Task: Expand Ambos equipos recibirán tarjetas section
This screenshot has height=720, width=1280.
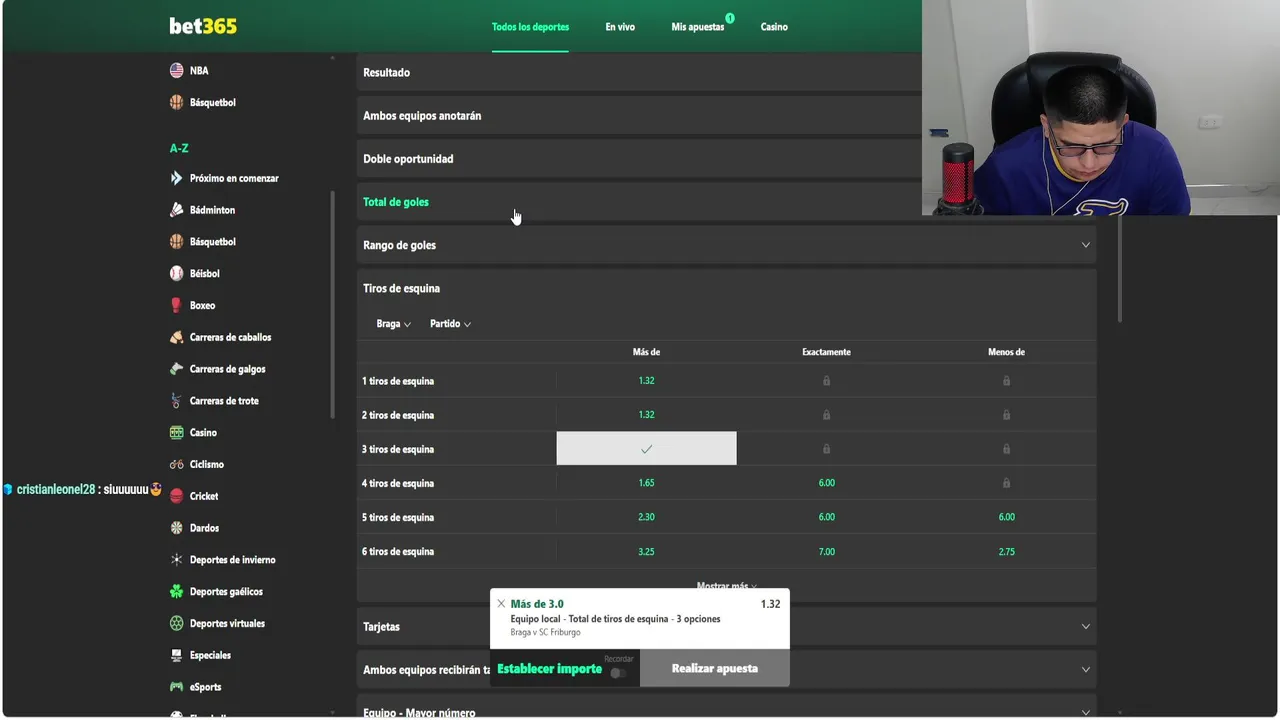Action: click(727, 670)
